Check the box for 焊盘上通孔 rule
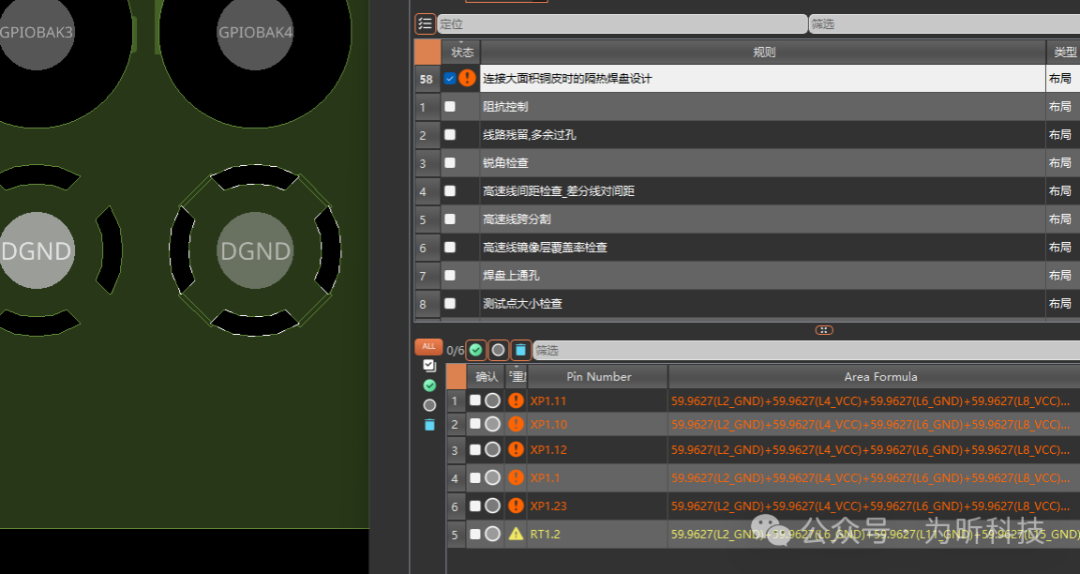The image size is (1080, 574). (x=450, y=275)
